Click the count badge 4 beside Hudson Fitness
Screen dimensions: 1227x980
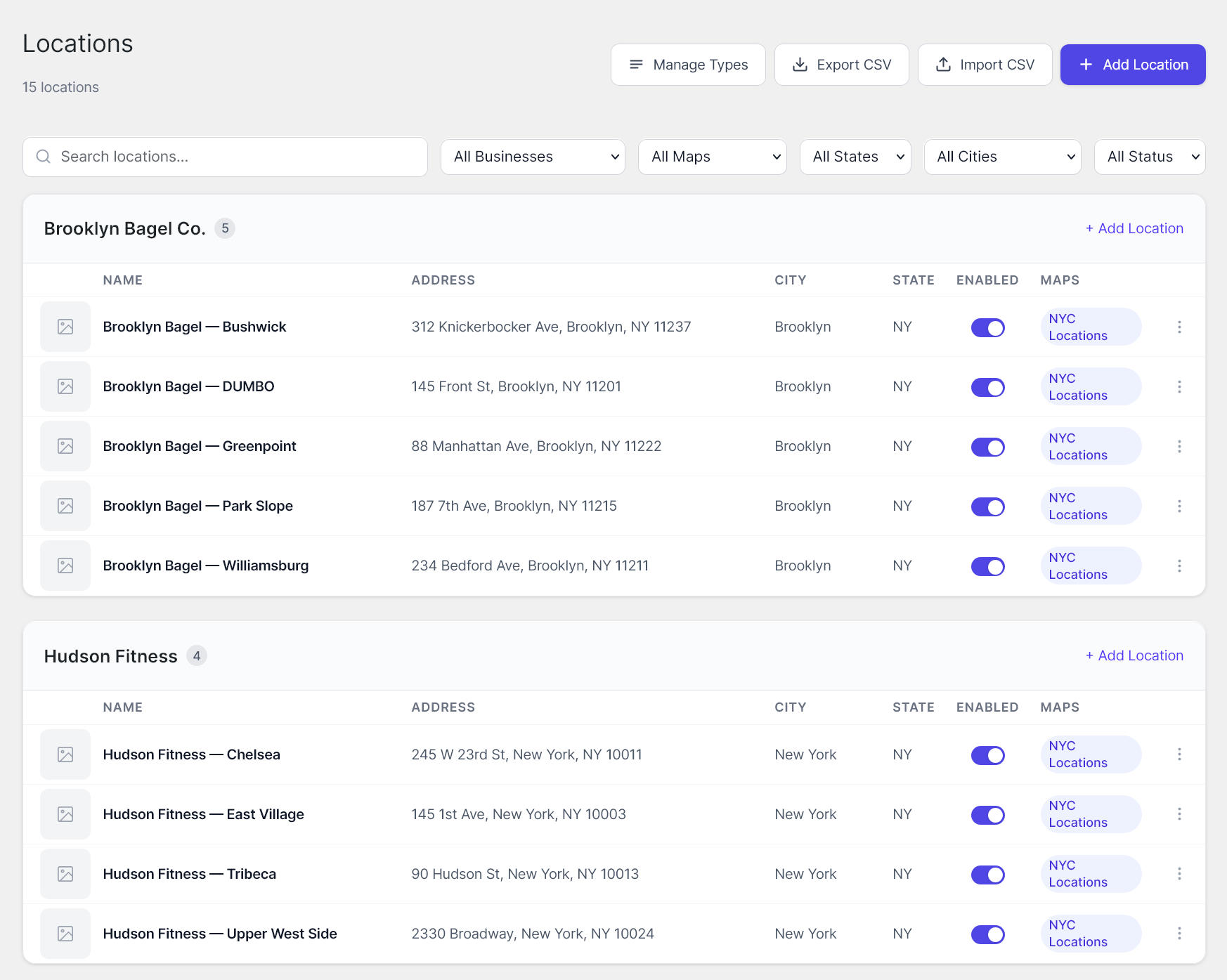coord(197,656)
